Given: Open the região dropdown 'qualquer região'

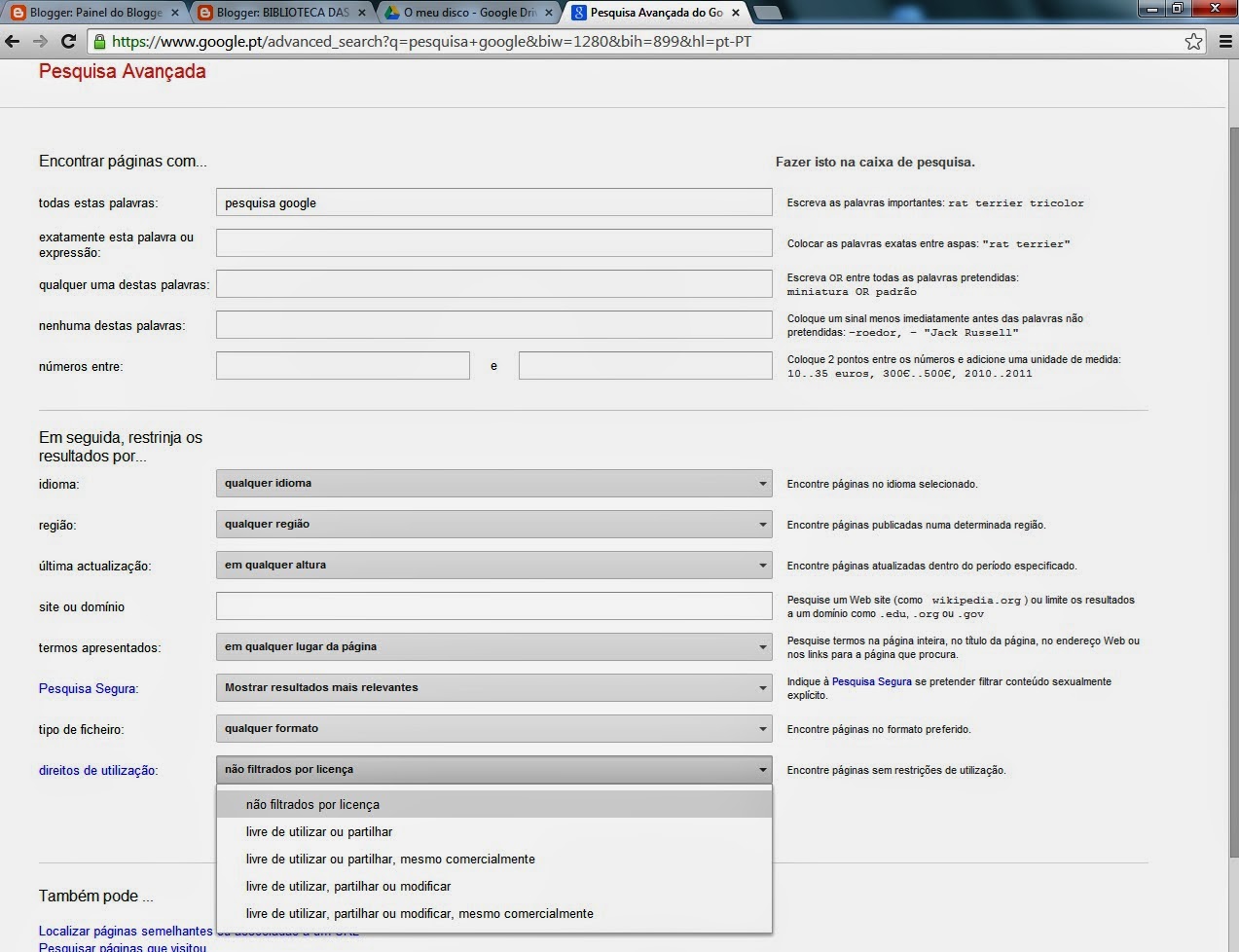Looking at the screenshot, I should 493,524.
